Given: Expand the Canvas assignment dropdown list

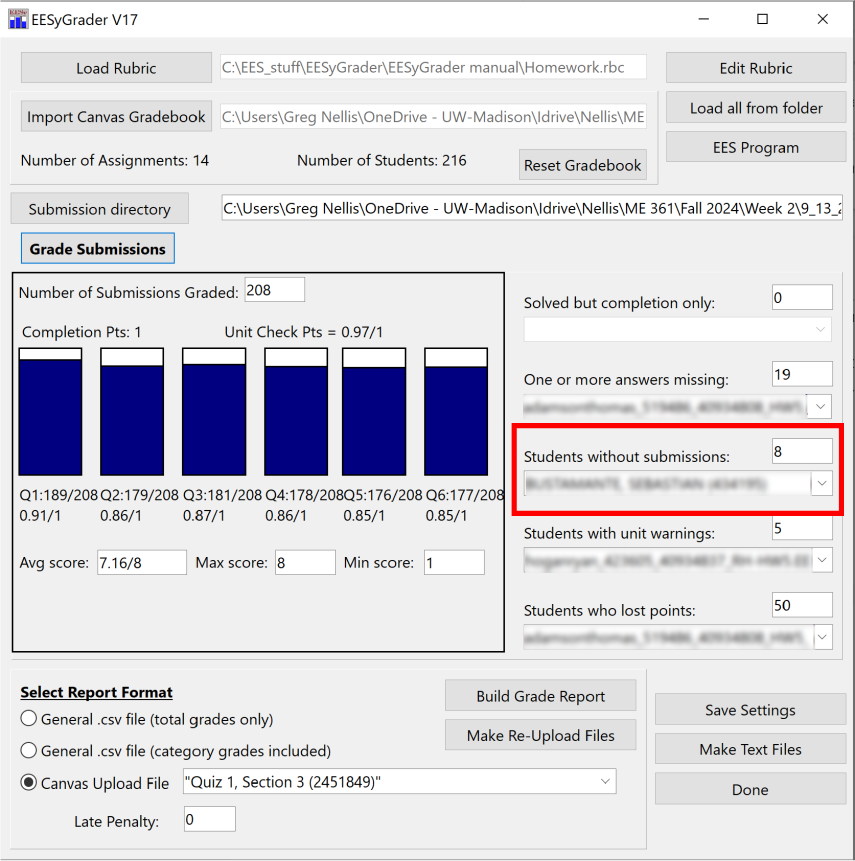Looking at the screenshot, I should click(x=605, y=782).
